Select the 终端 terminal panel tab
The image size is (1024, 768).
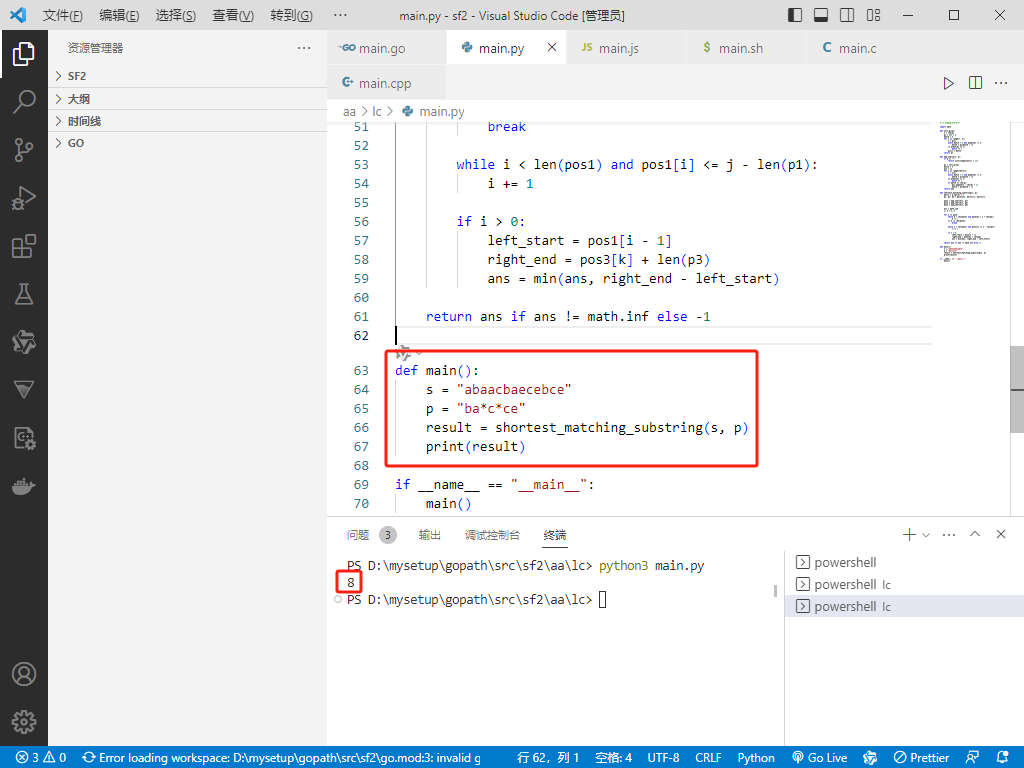pos(554,535)
